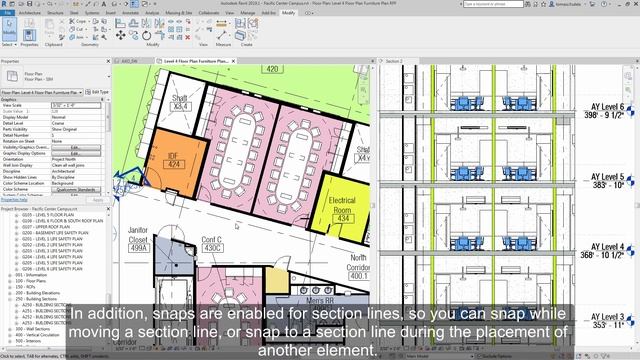640x360 pixels.
Task: Click the navigation wheel icon in Section view
Action: pos(628,76)
